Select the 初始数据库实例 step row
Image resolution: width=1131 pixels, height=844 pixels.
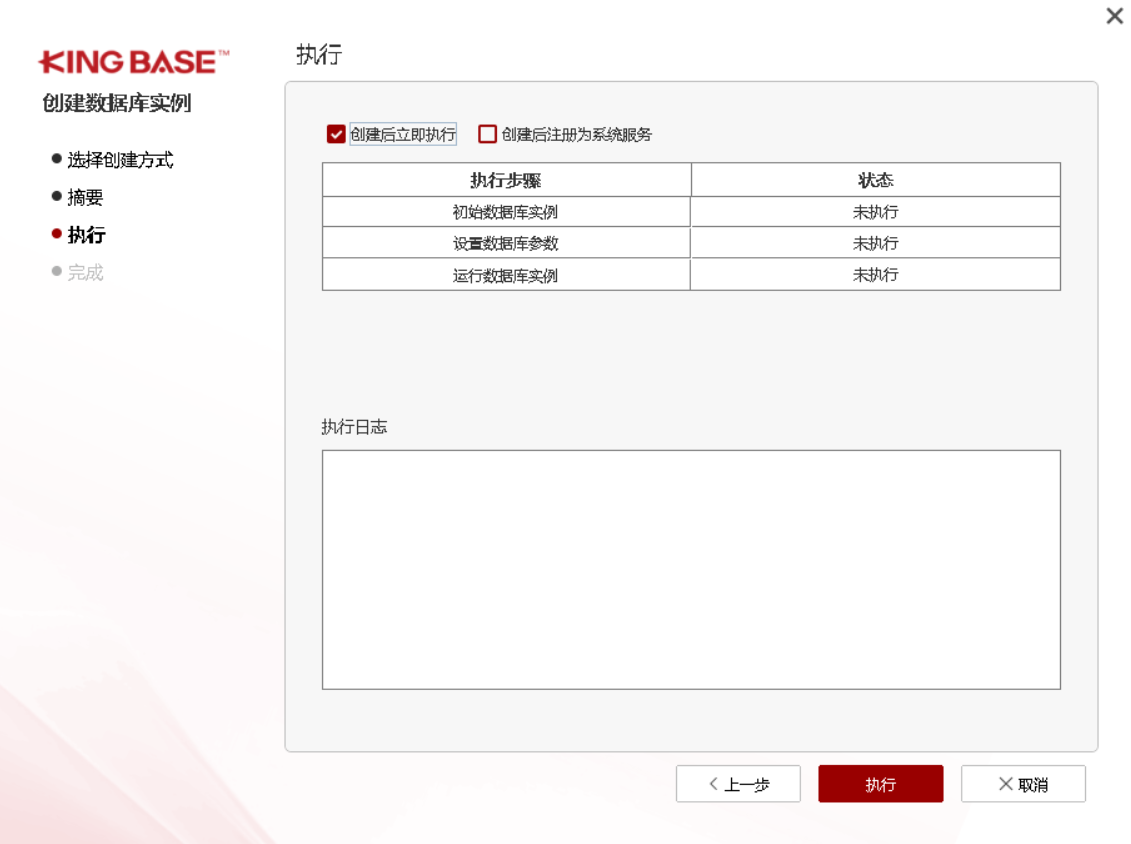pyautogui.click(x=506, y=212)
